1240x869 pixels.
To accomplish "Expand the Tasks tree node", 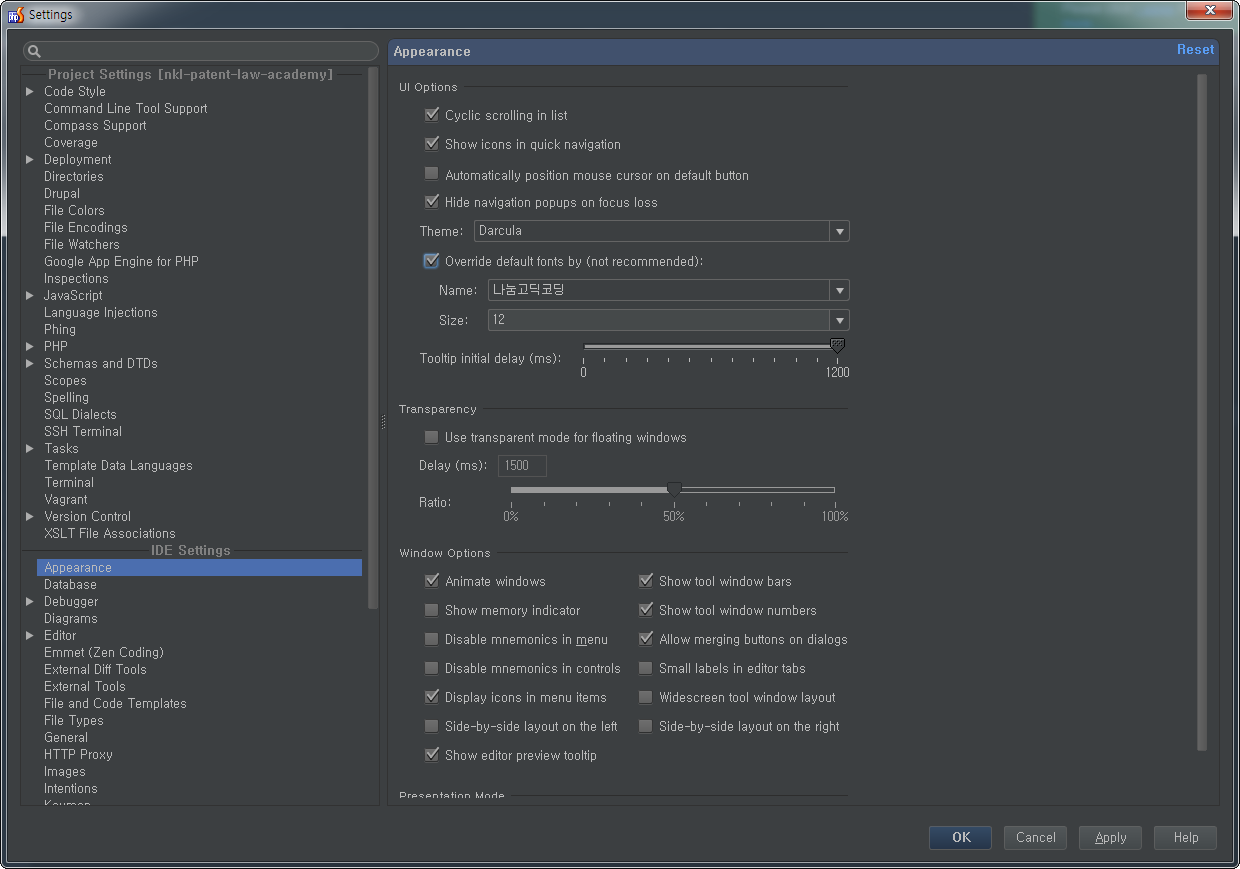I will pyautogui.click(x=30, y=448).
